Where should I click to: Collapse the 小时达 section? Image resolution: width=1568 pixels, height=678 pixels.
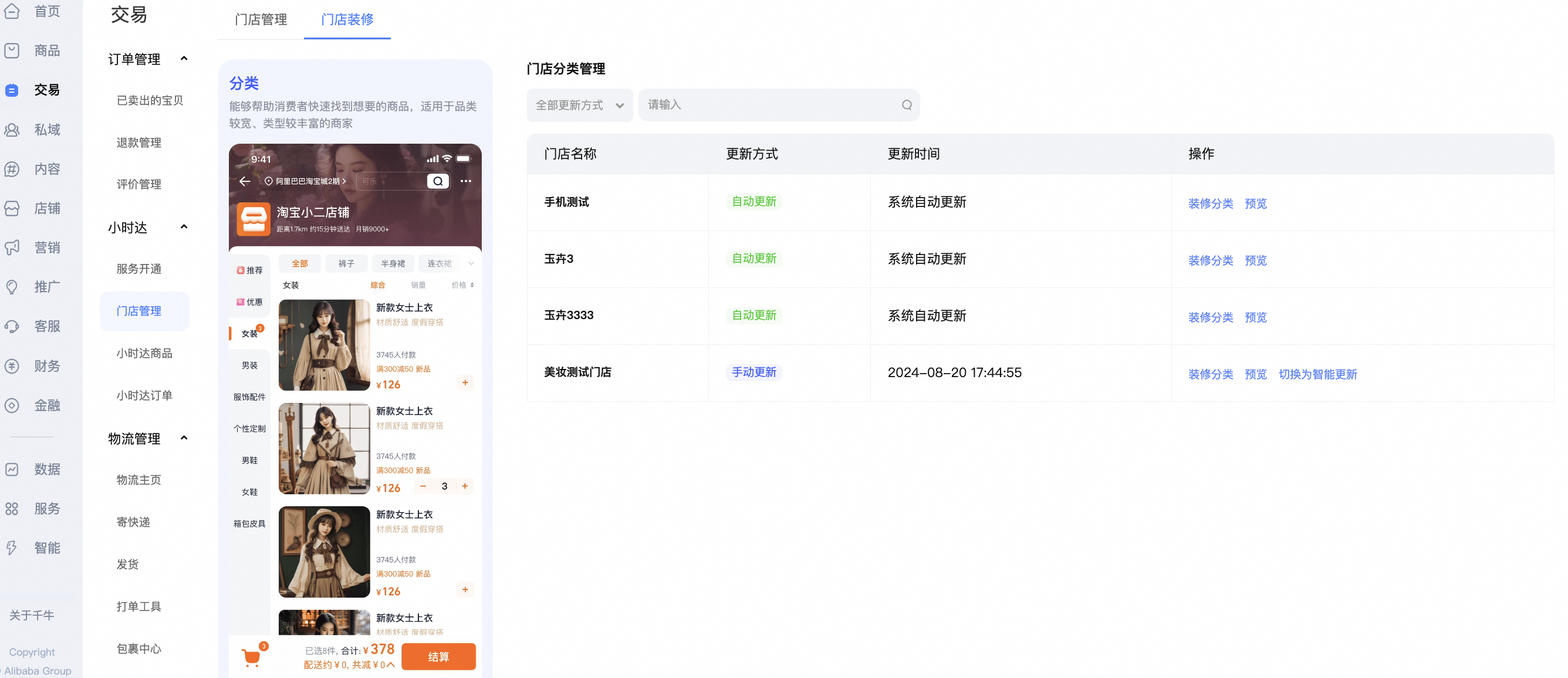click(184, 227)
